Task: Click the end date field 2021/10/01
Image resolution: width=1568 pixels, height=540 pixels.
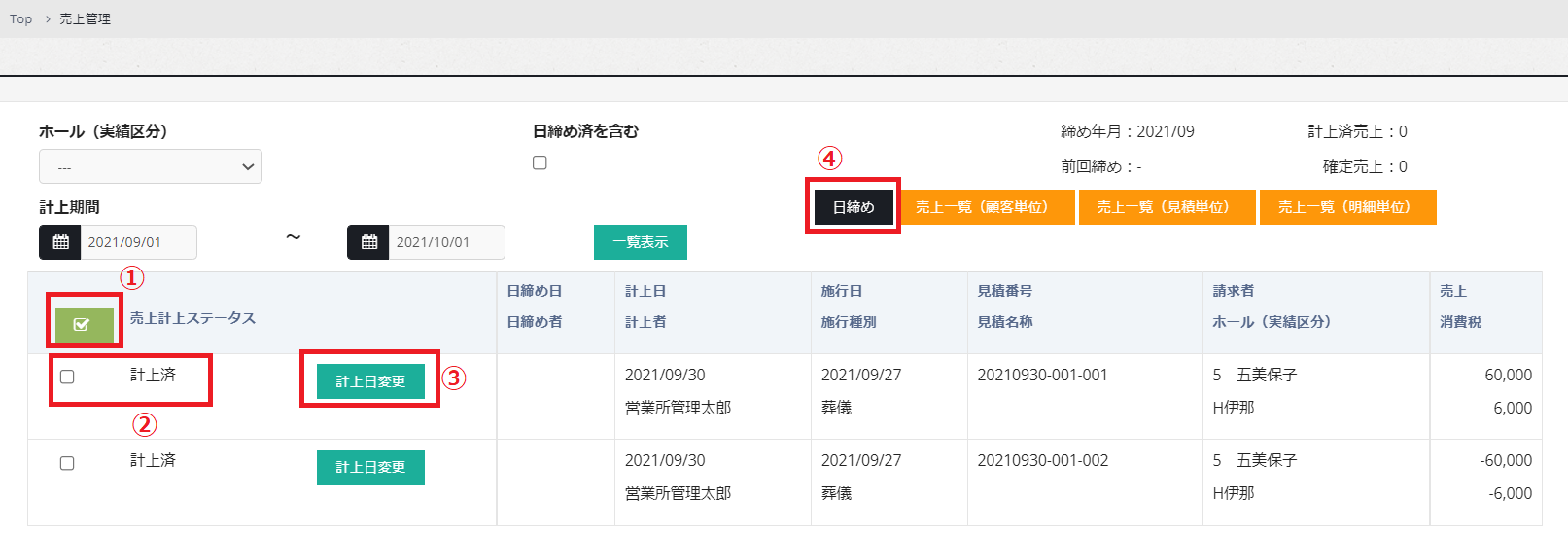Action: (x=447, y=242)
